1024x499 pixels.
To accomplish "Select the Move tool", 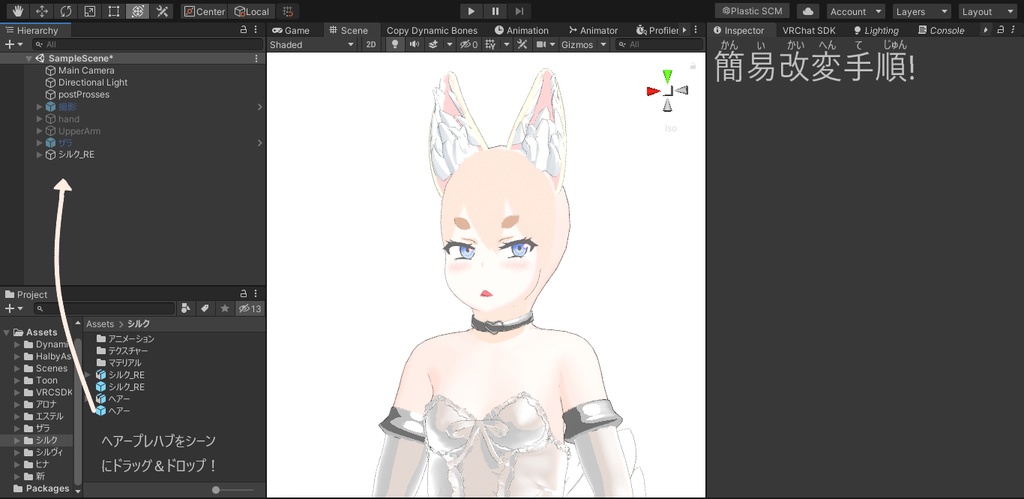I will tap(42, 11).
